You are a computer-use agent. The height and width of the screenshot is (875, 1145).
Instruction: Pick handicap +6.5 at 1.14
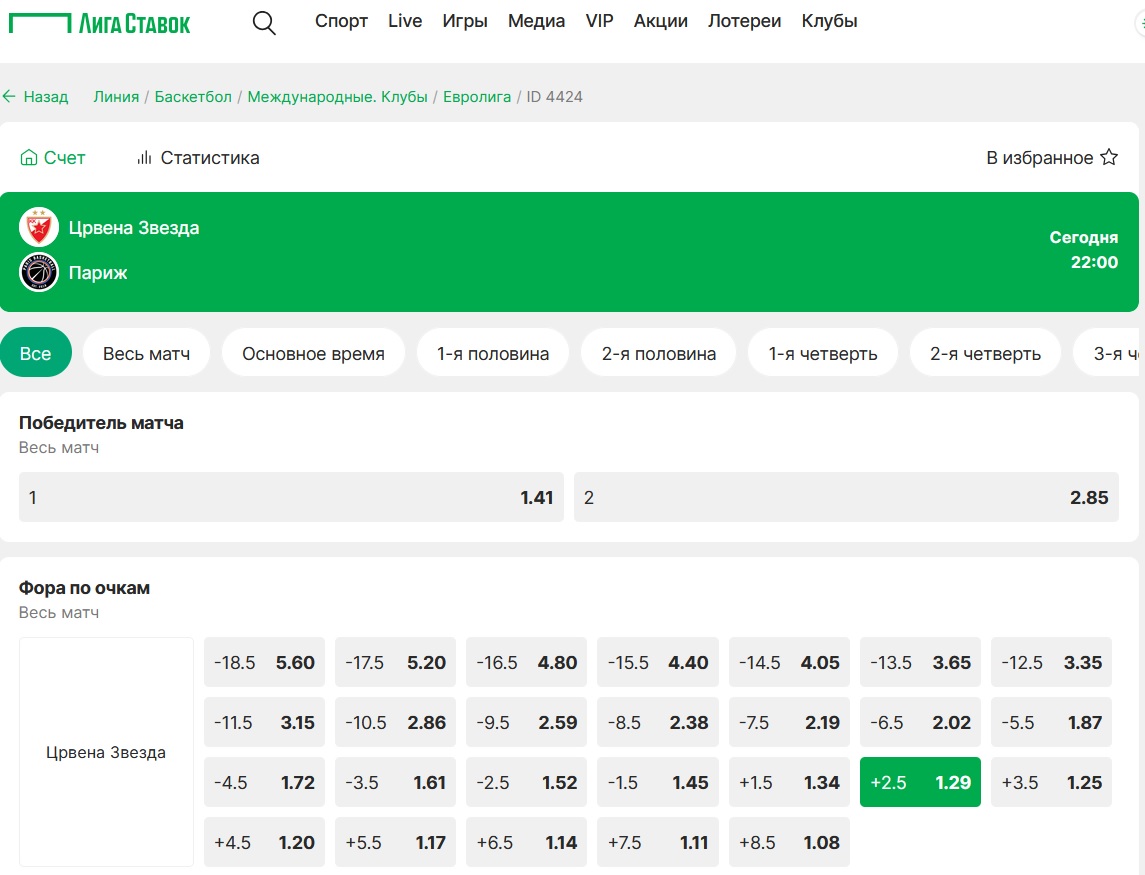(x=526, y=842)
